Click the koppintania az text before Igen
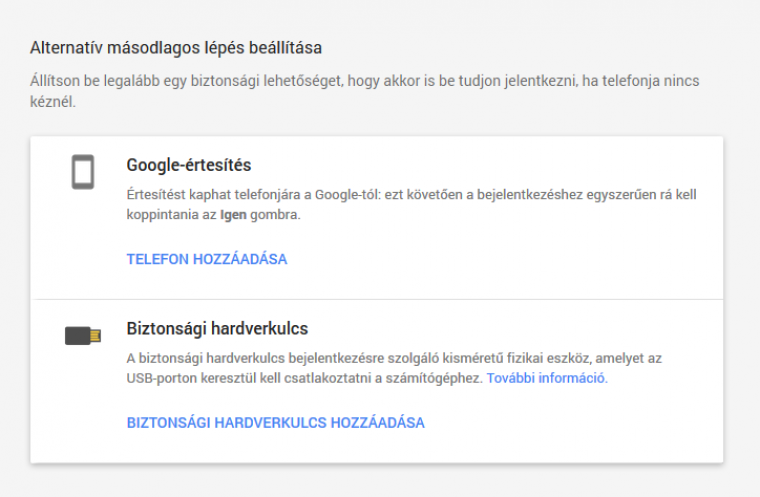 (x=172, y=215)
